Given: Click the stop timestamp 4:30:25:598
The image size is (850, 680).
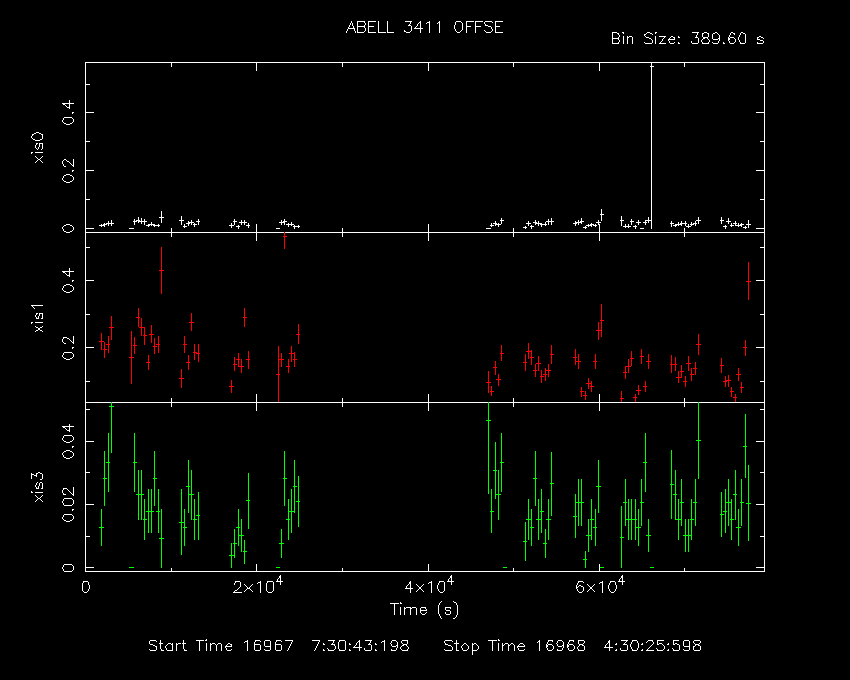Looking at the screenshot, I should 653,646.
